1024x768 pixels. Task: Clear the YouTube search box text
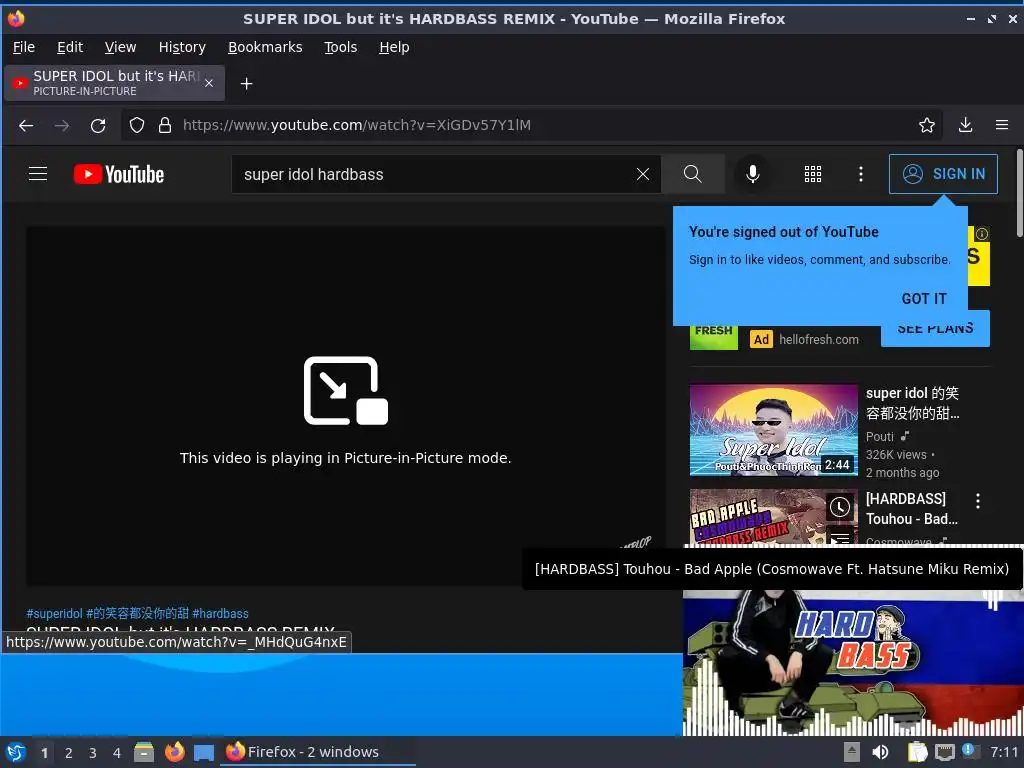(x=643, y=174)
